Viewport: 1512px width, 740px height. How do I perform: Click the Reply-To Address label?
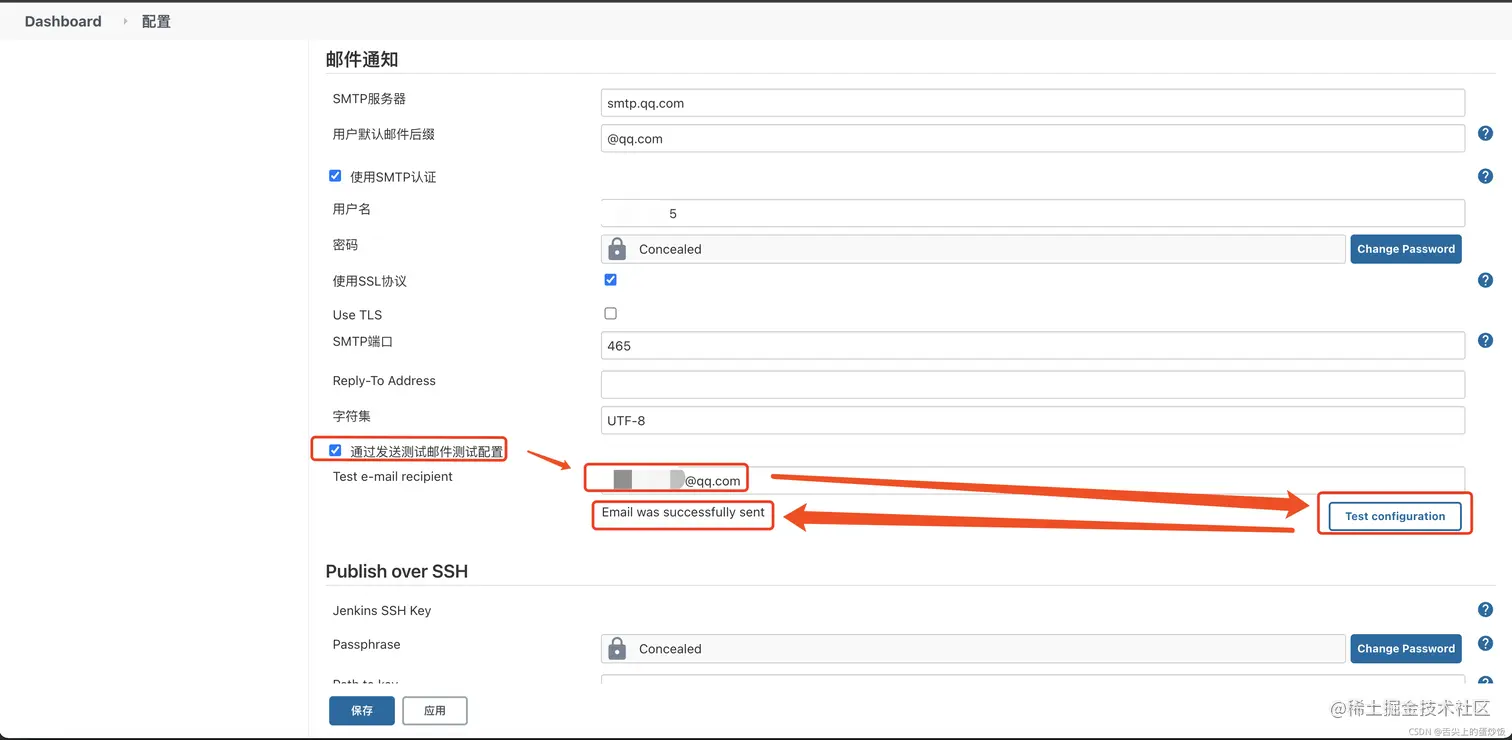click(384, 380)
